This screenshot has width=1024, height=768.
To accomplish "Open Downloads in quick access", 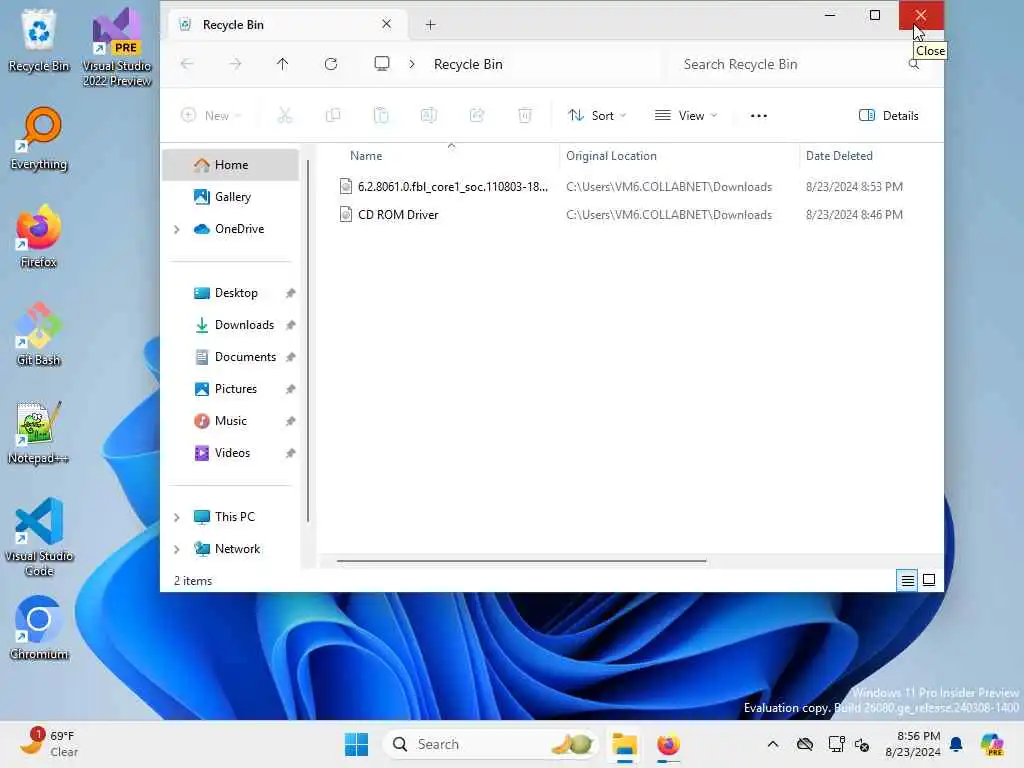I will (231, 325).
